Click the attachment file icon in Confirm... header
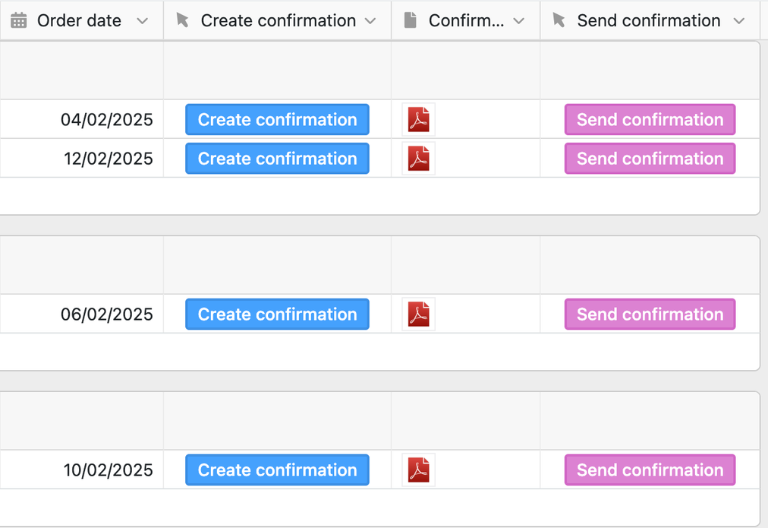This screenshot has height=528, width=768. 410,20
